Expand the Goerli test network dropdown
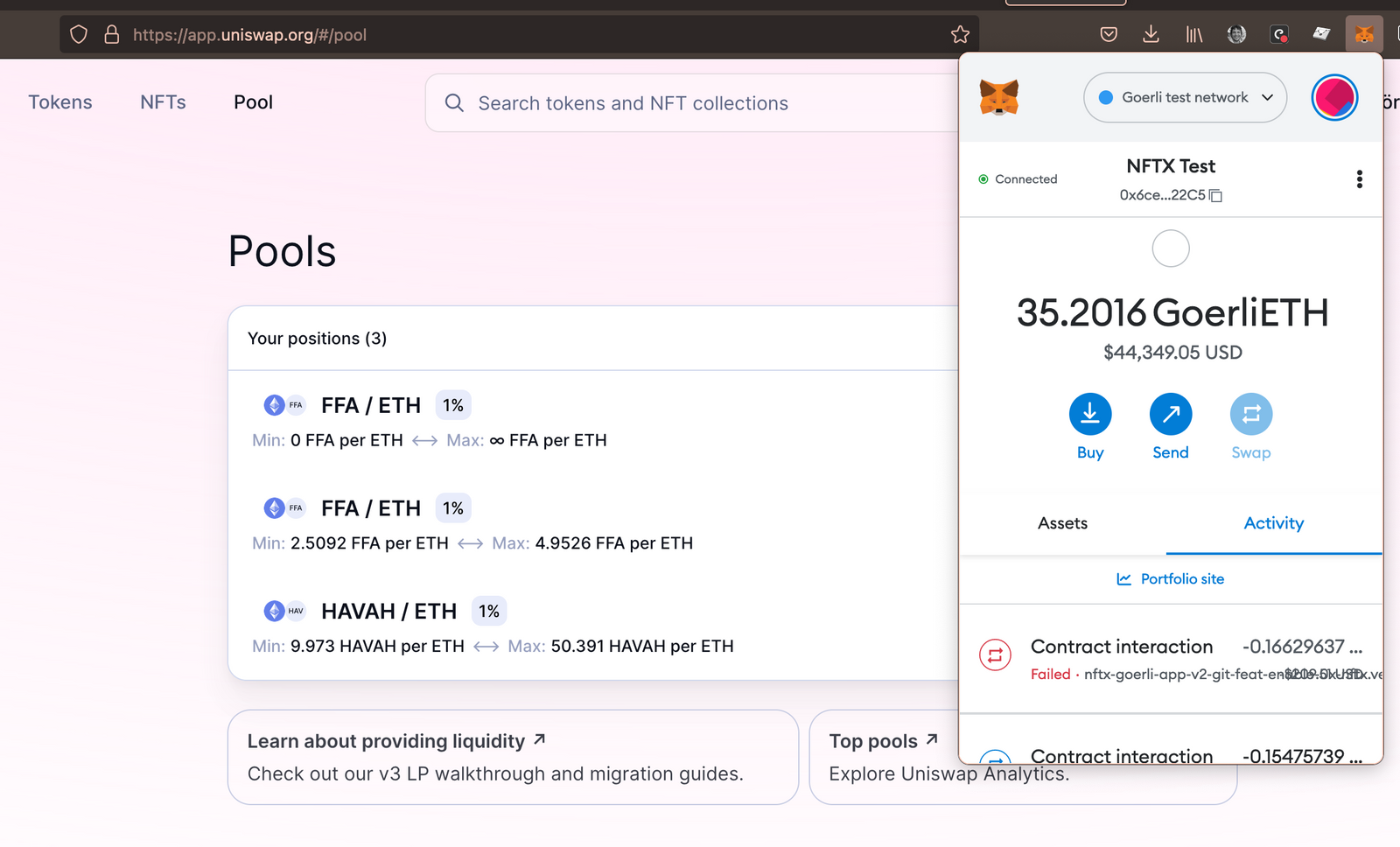Screen dimensions: 1400x847 [1185, 97]
